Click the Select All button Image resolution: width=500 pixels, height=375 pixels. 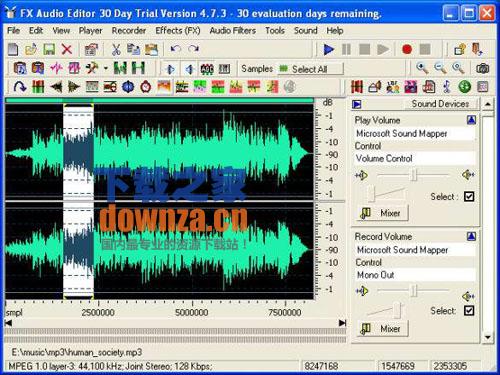point(310,69)
